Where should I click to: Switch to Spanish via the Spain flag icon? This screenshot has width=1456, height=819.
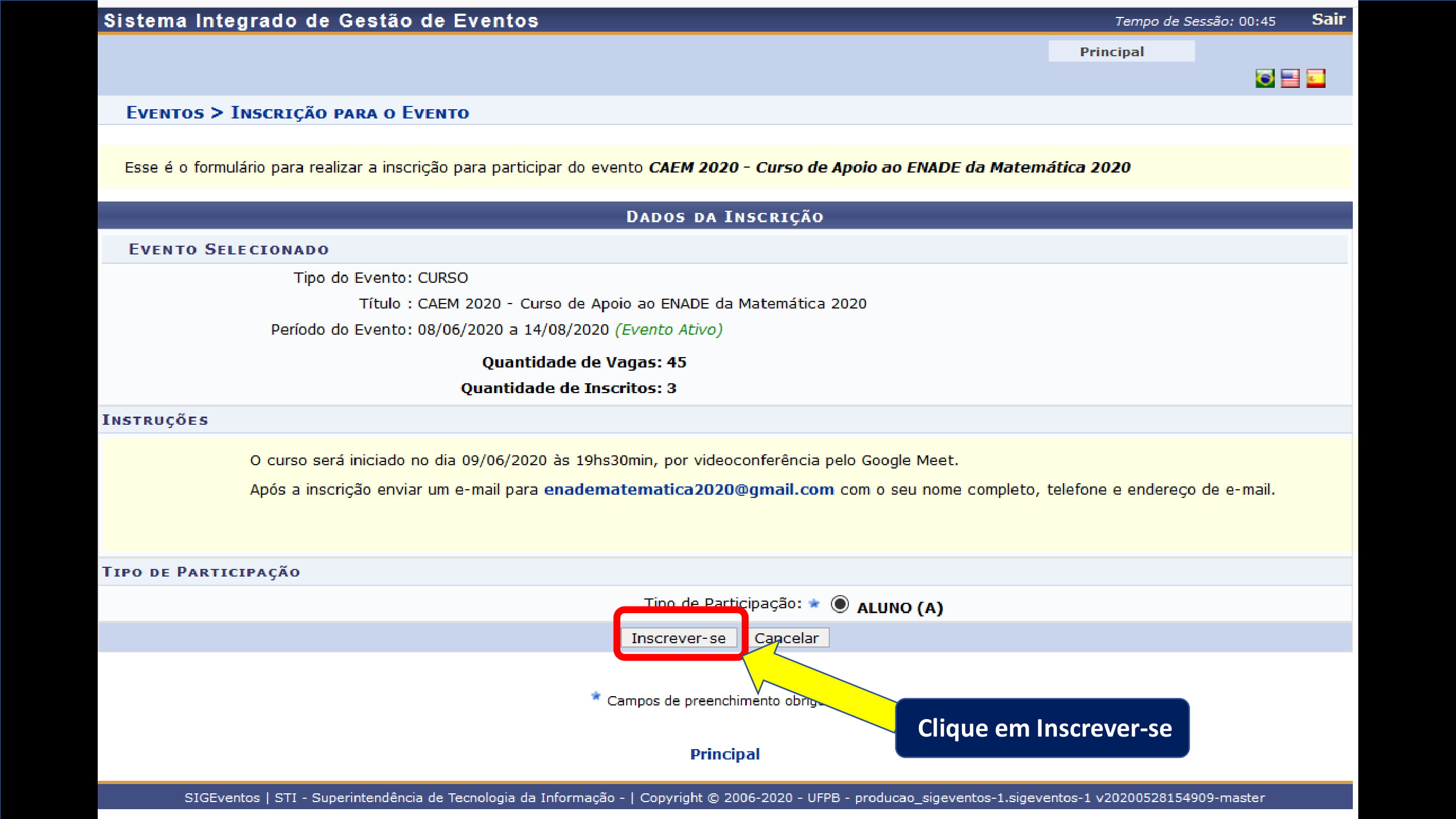click(1315, 79)
